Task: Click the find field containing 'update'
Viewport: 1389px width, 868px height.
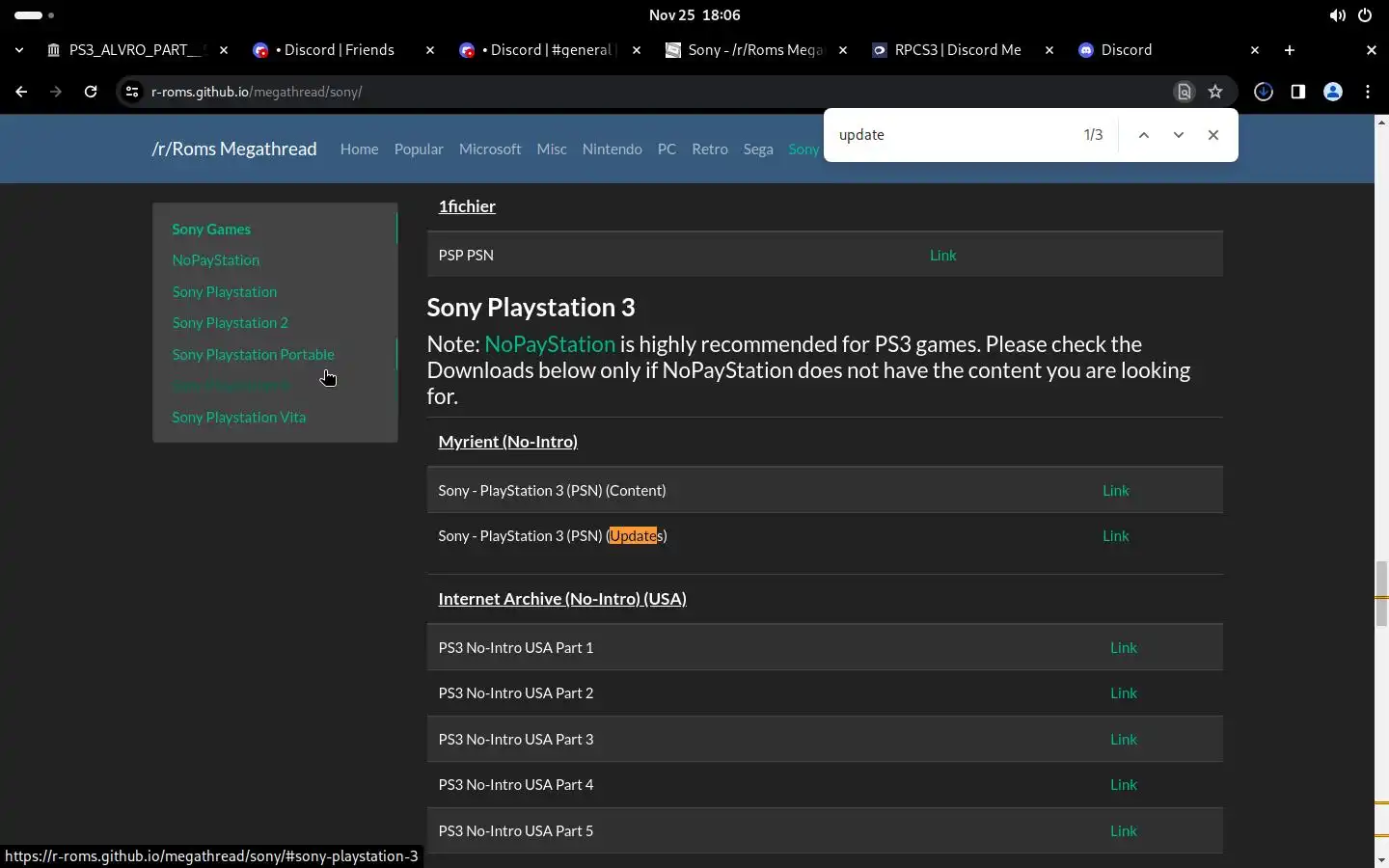Action: point(950,135)
